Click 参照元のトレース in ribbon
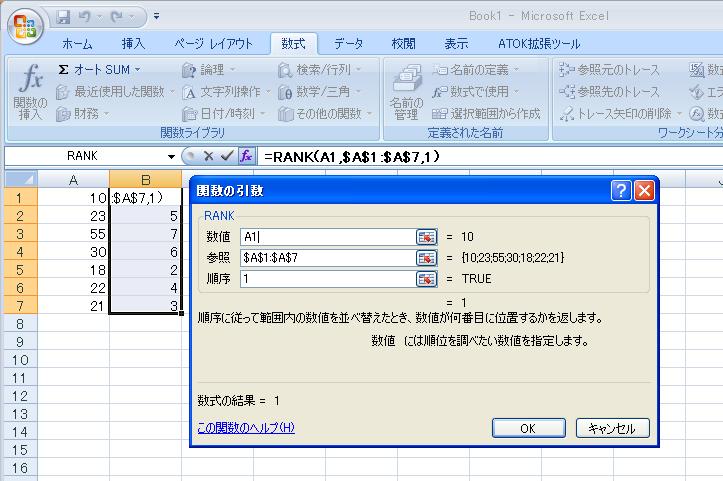The width and height of the screenshot is (723, 481). tap(609, 70)
